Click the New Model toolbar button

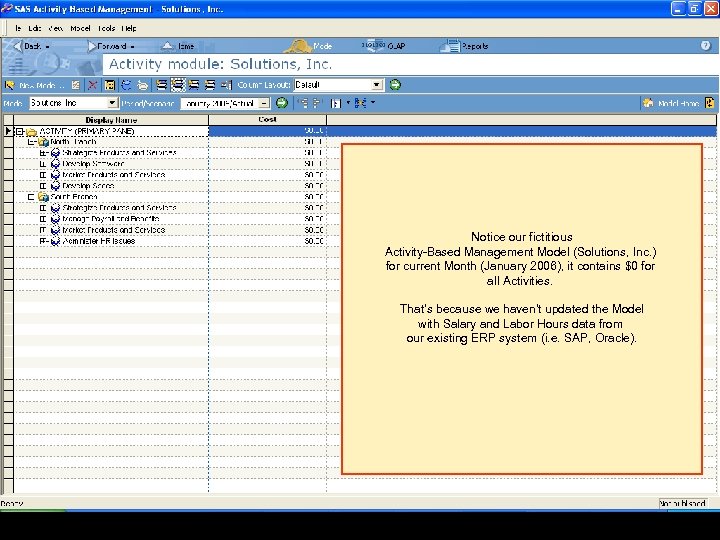click(34, 85)
